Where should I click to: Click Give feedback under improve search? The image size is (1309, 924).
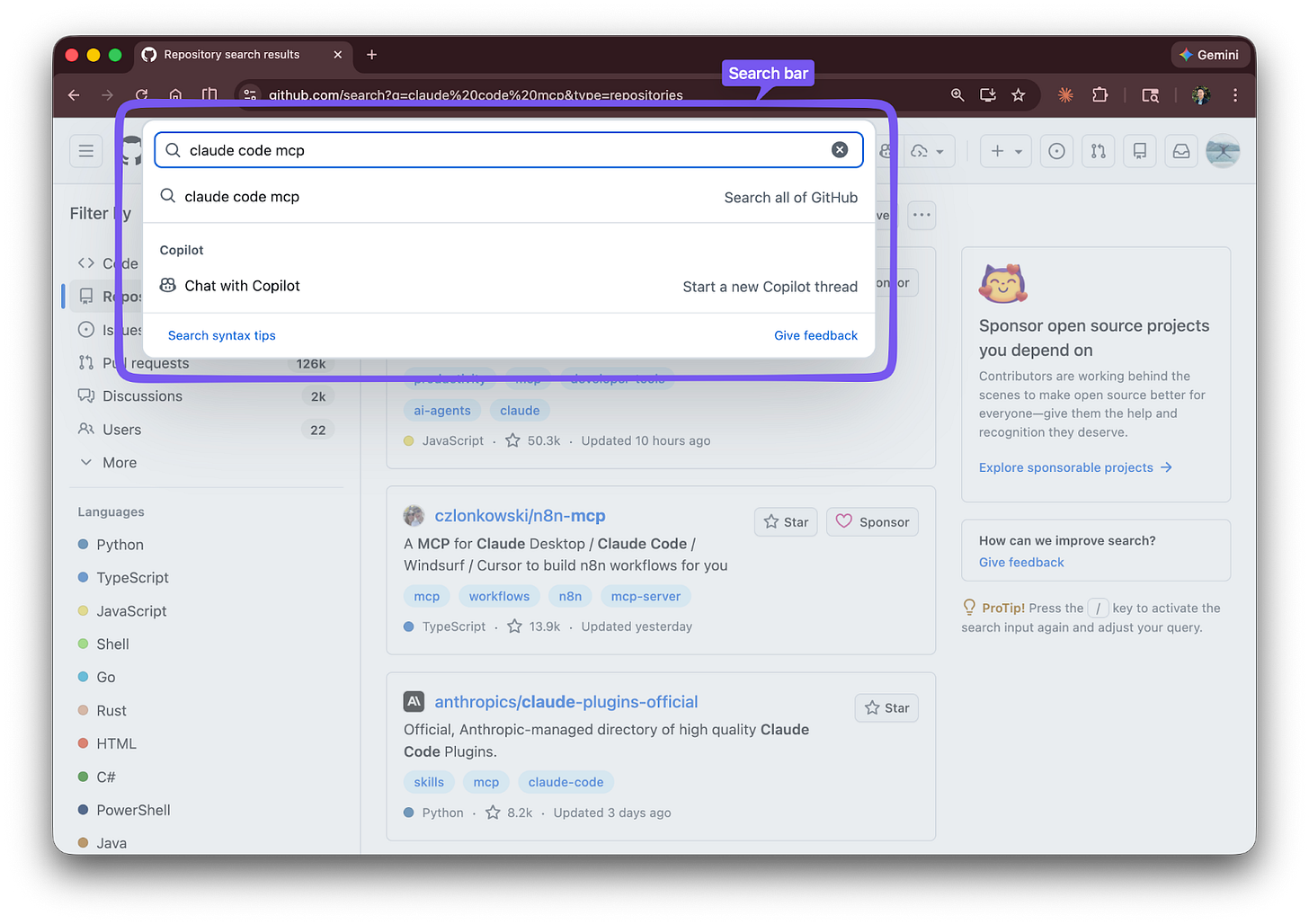pos(1021,563)
